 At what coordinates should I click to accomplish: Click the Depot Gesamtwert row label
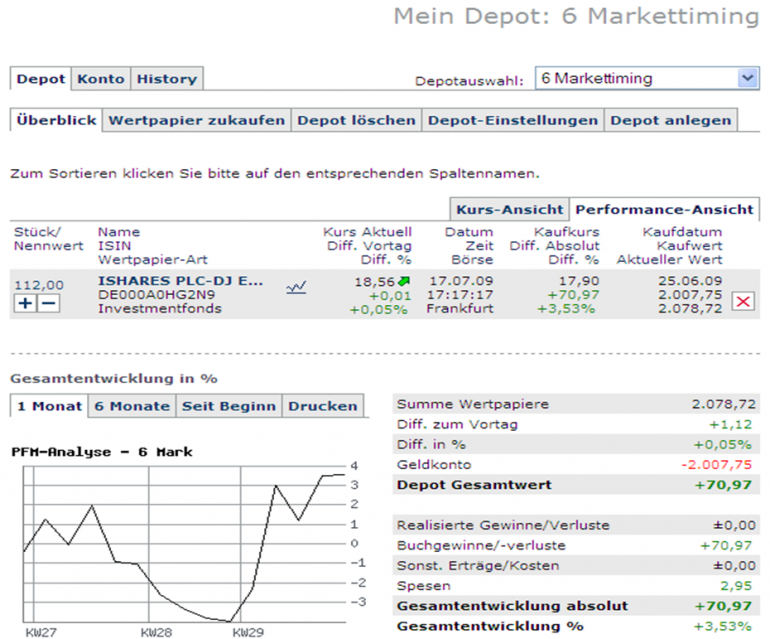coord(474,485)
